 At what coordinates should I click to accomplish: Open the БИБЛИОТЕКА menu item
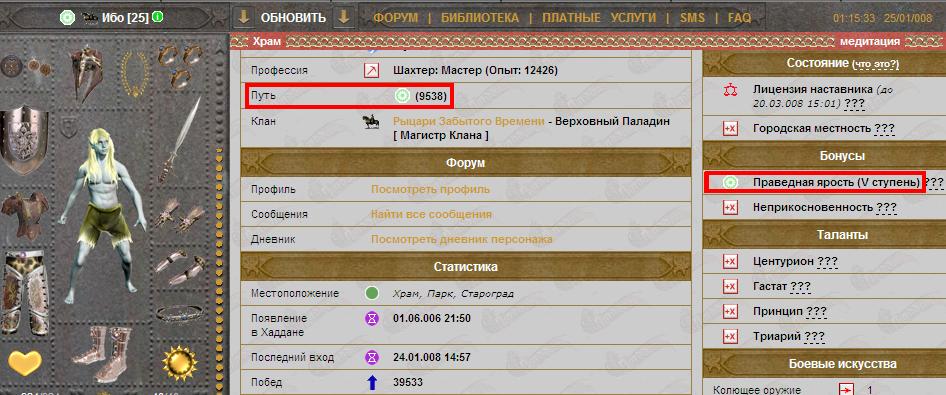(x=480, y=17)
